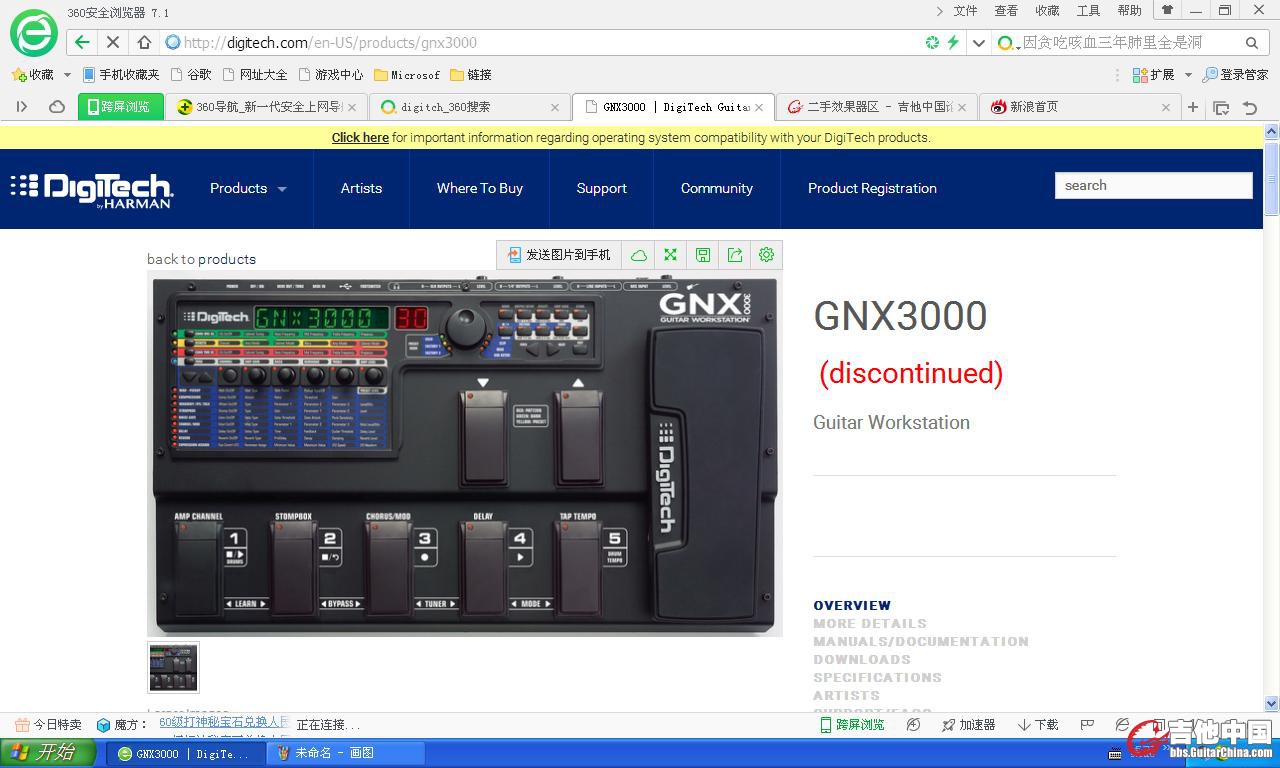Expand the address bar history dropdown
This screenshot has height=768, width=1280.
click(x=979, y=43)
